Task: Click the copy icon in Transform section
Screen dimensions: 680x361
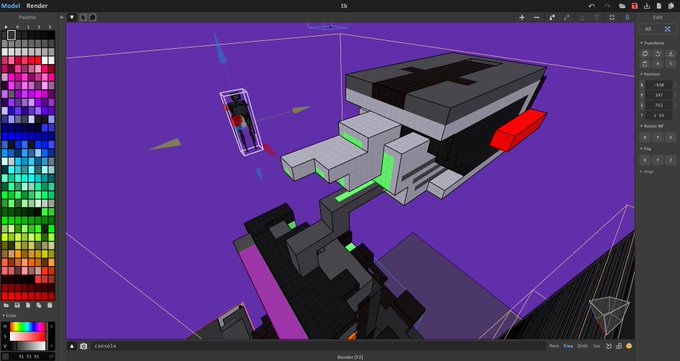Action: tap(645, 54)
